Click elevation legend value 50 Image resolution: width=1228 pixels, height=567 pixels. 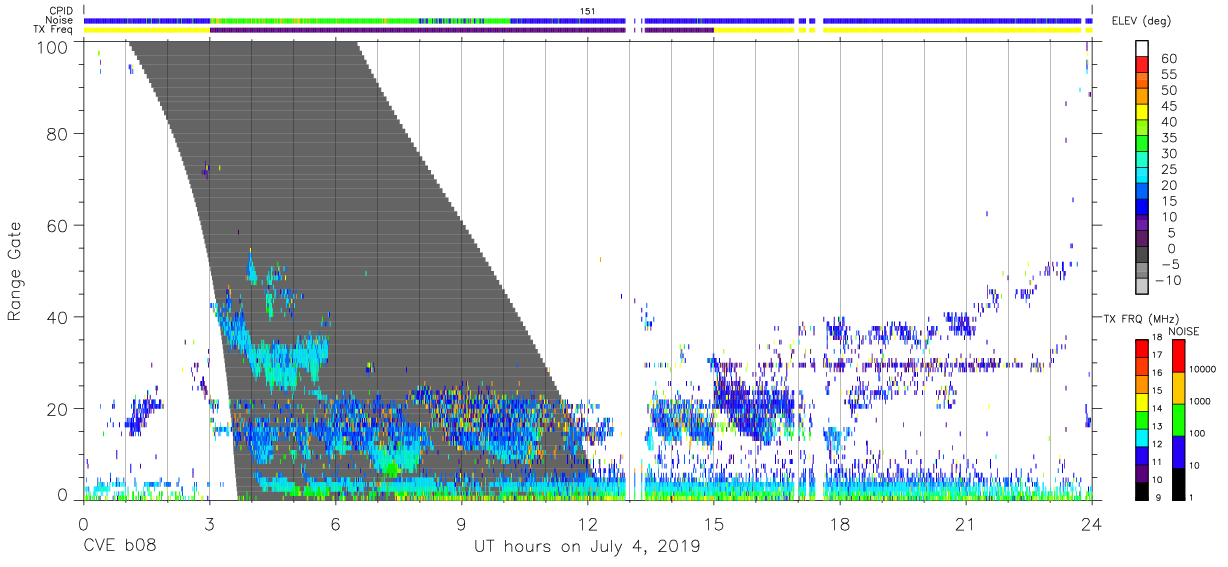[1169, 91]
